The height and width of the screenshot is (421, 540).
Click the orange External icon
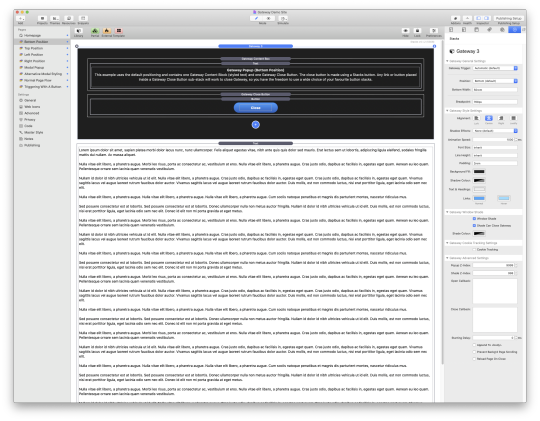coord(107,31)
